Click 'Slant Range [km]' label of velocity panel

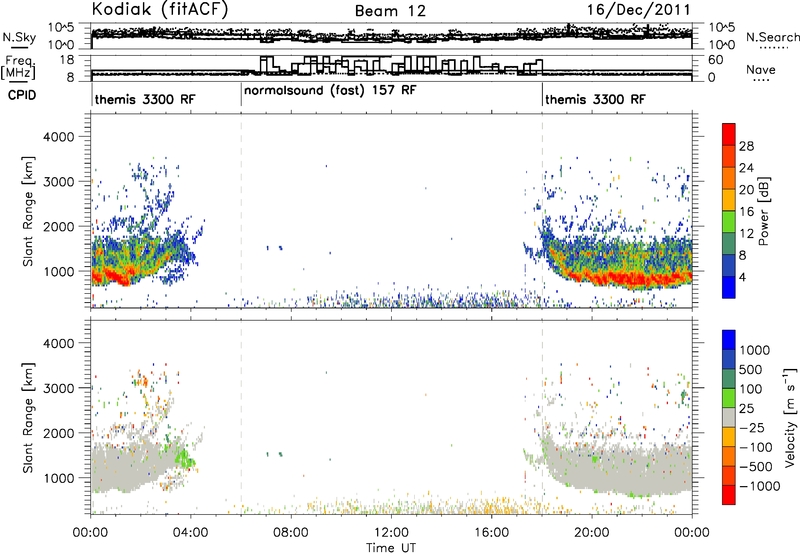29,417
